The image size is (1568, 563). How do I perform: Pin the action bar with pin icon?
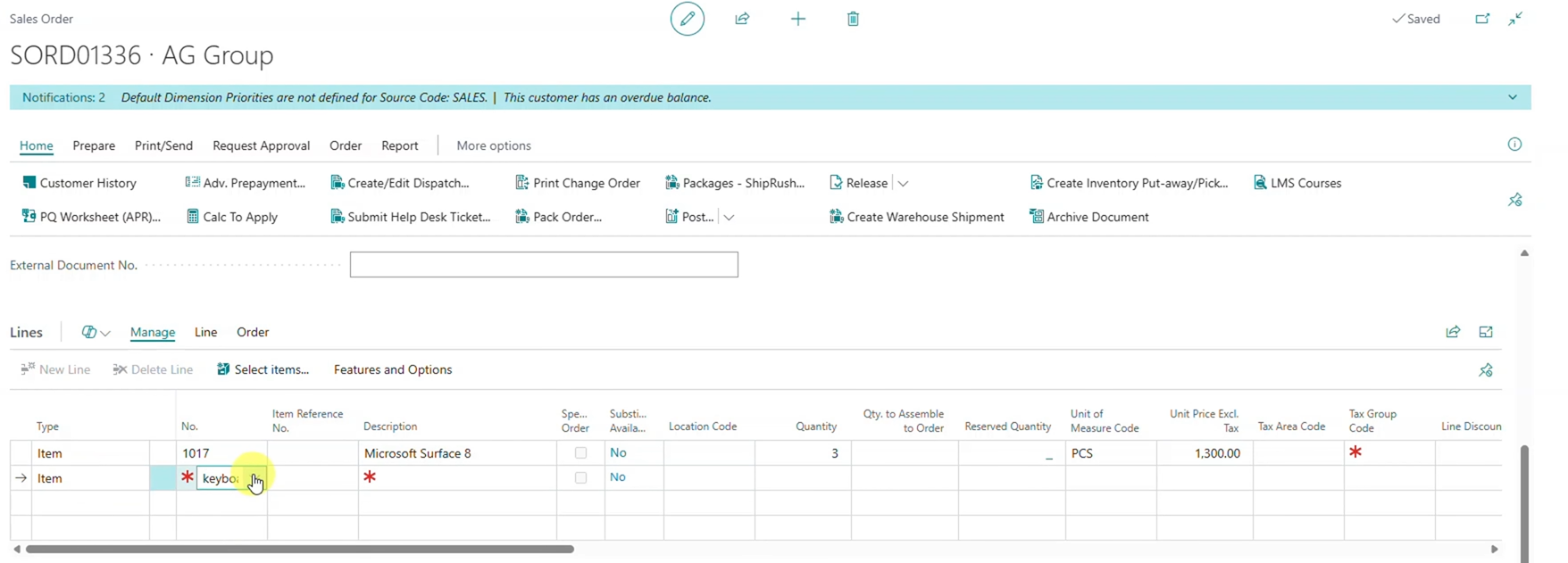pyautogui.click(x=1515, y=200)
